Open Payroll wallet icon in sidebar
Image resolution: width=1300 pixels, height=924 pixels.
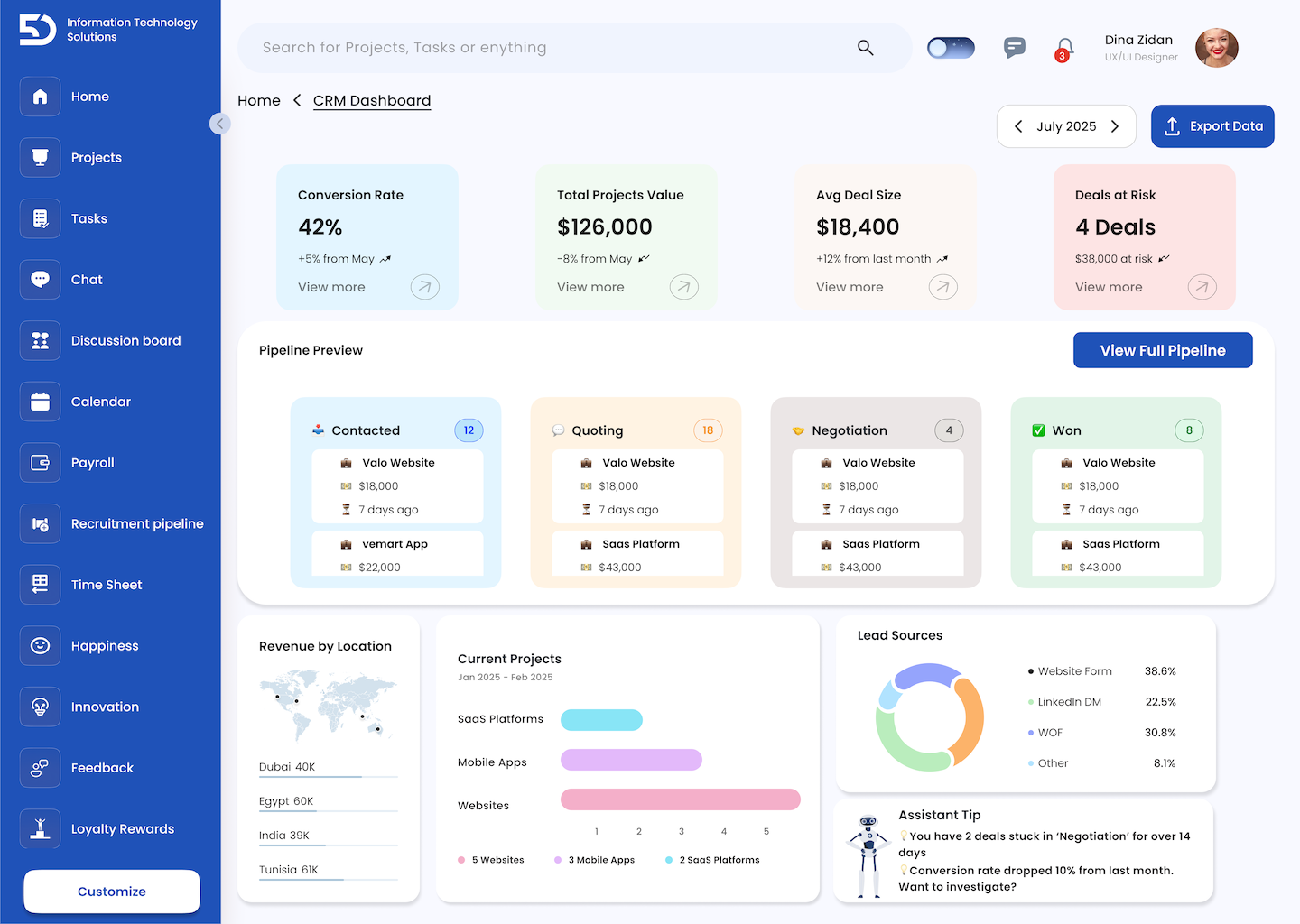click(x=41, y=463)
